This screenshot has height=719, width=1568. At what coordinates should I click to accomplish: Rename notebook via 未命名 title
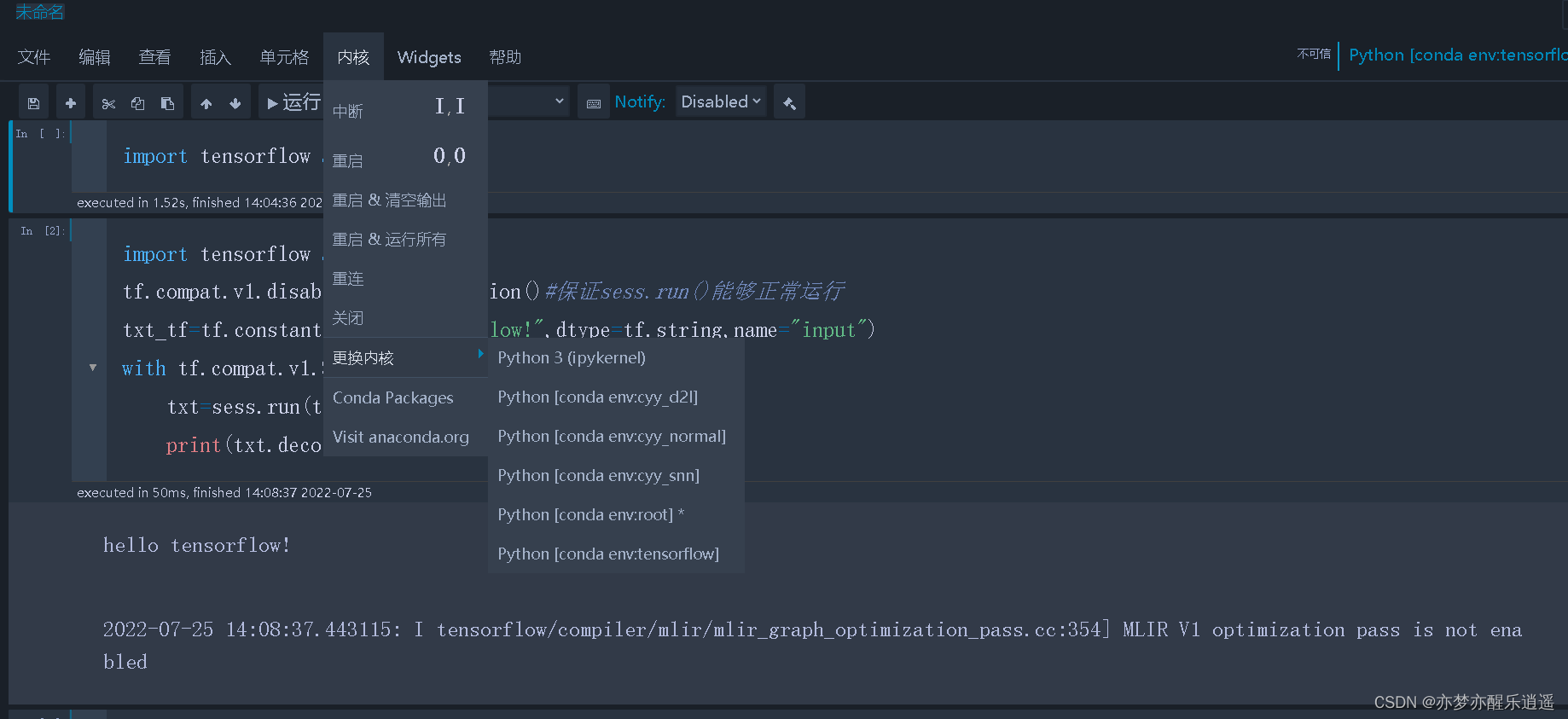pyautogui.click(x=40, y=12)
